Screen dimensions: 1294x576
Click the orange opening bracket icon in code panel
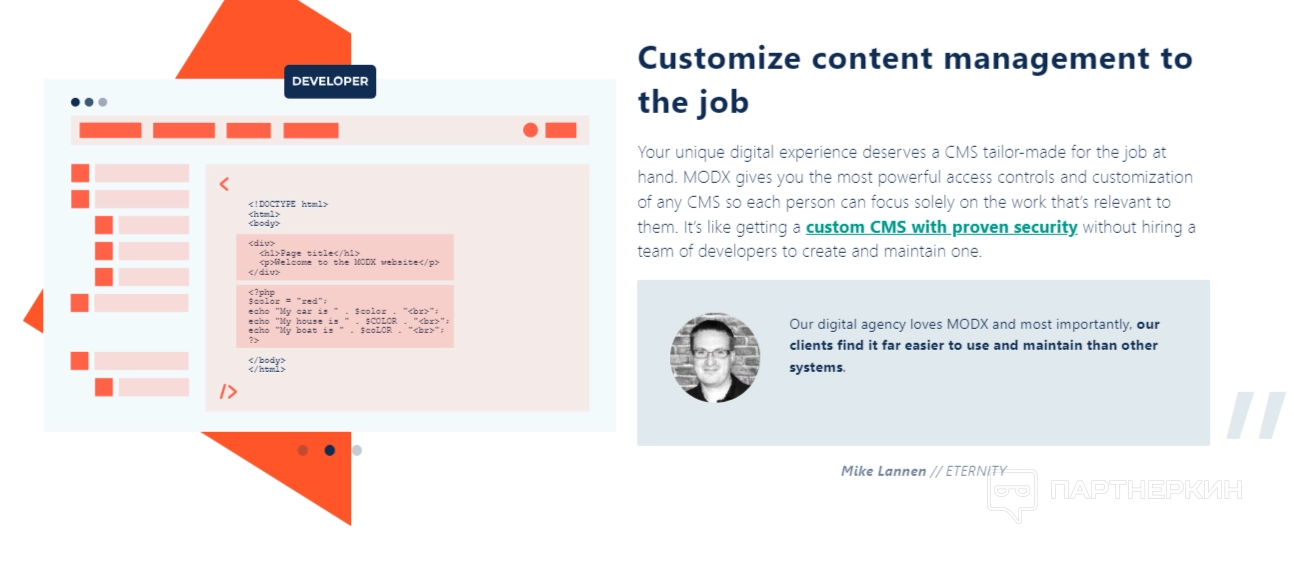click(224, 184)
